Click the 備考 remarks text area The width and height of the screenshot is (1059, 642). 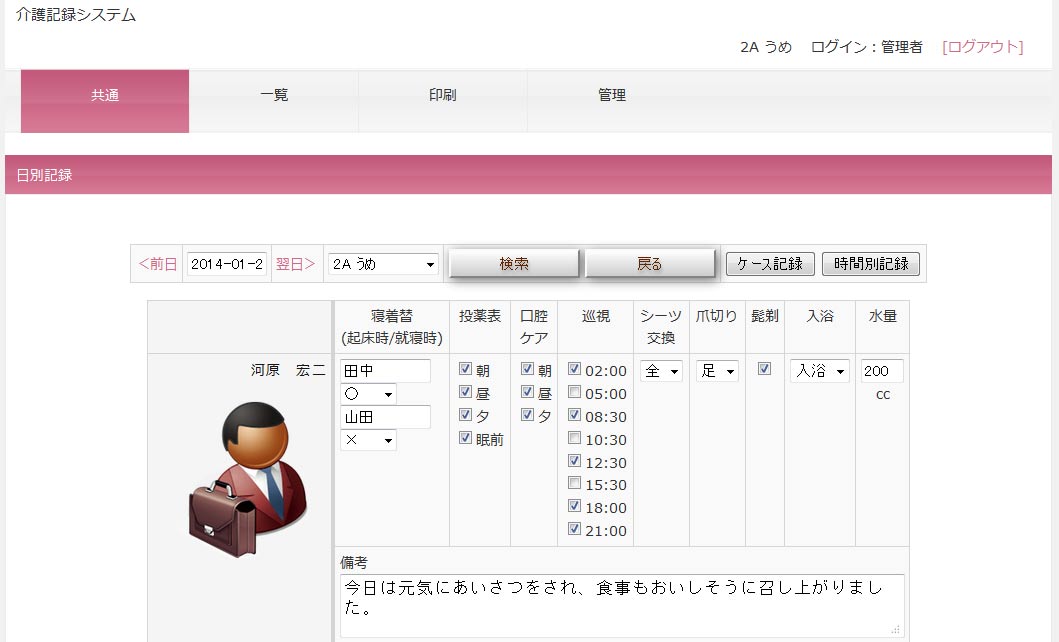tap(620, 605)
